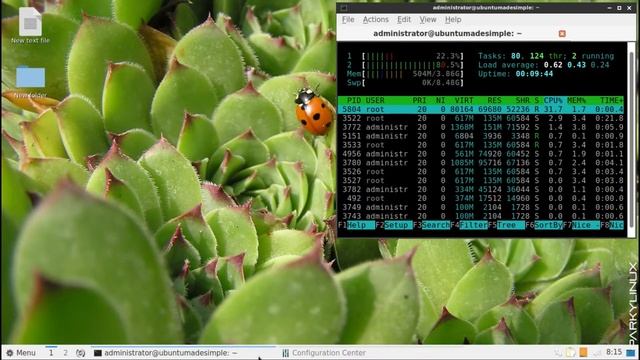
Task: Switch to workspace 1 in the pager
Action: click(51, 353)
